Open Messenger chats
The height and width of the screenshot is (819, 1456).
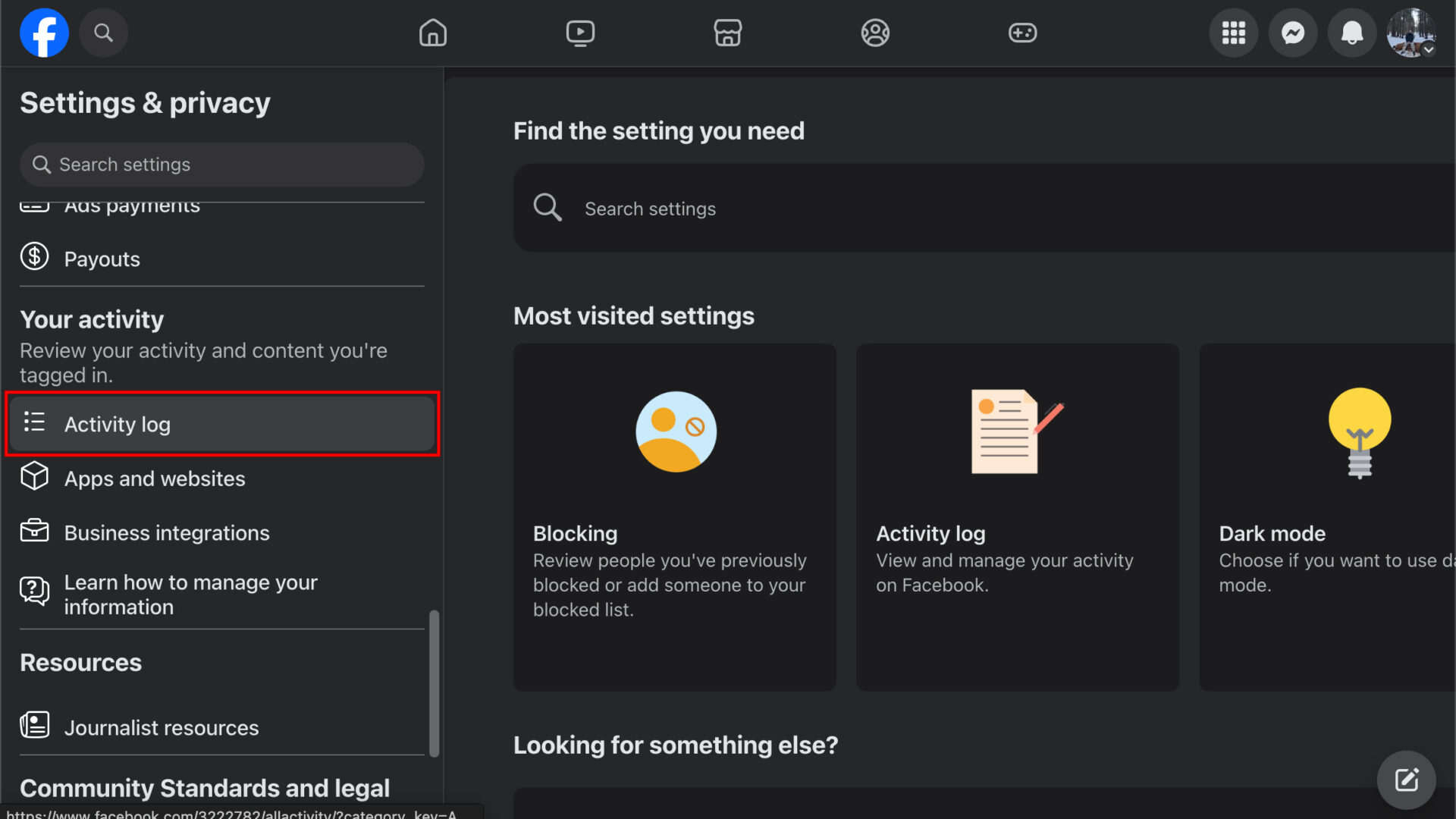click(1292, 33)
